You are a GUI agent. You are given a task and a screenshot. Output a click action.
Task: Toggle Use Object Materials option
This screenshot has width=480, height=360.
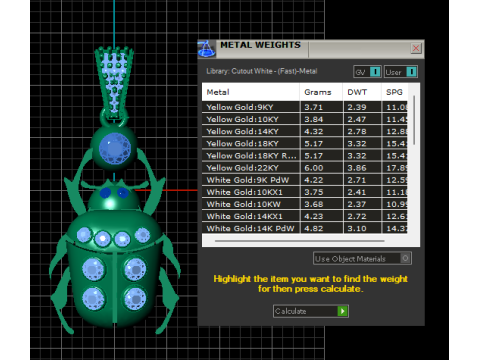point(362,259)
